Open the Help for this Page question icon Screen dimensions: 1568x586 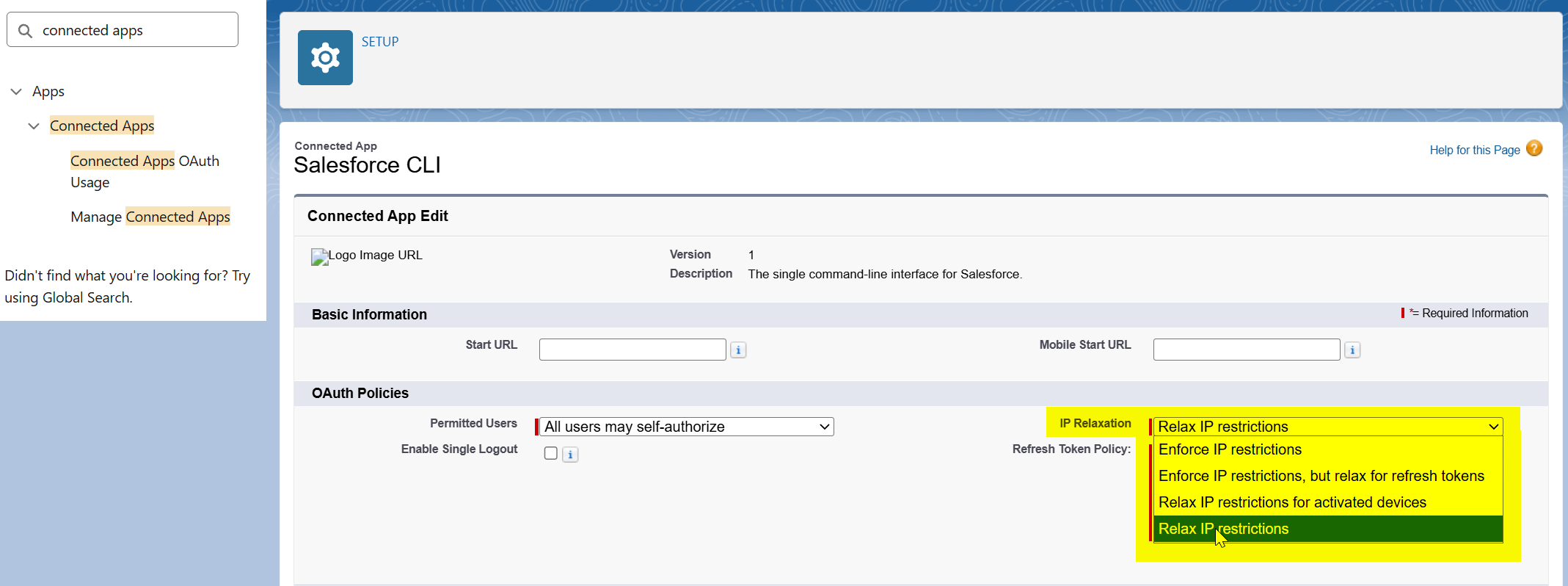pyautogui.click(x=1534, y=148)
